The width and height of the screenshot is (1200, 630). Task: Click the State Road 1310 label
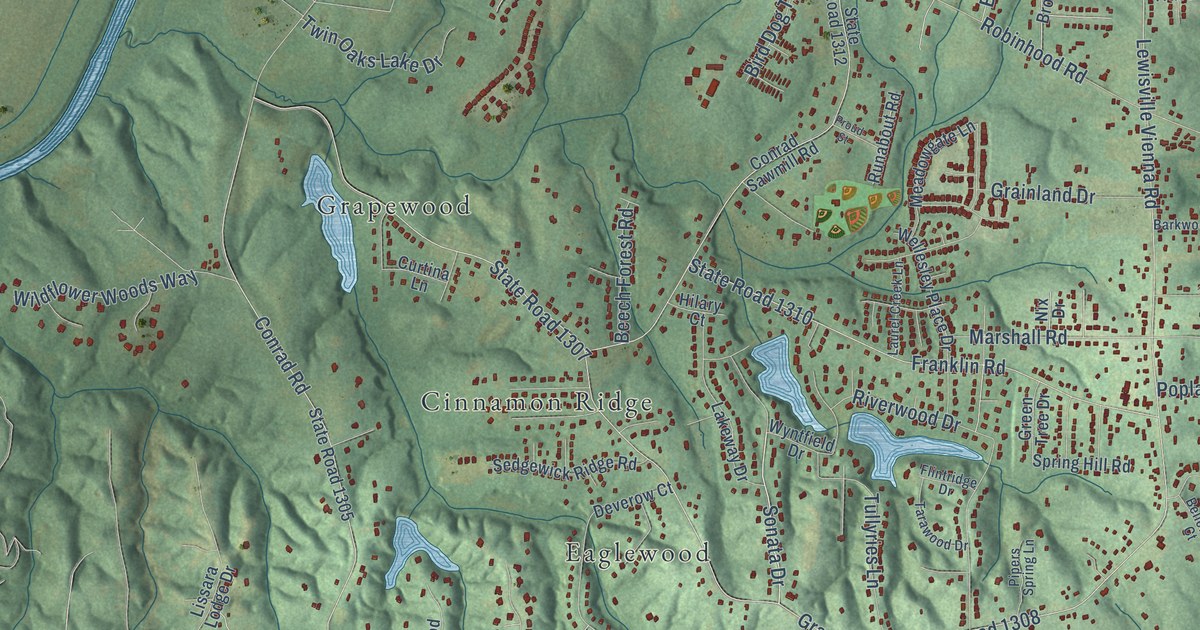(750, 291)
